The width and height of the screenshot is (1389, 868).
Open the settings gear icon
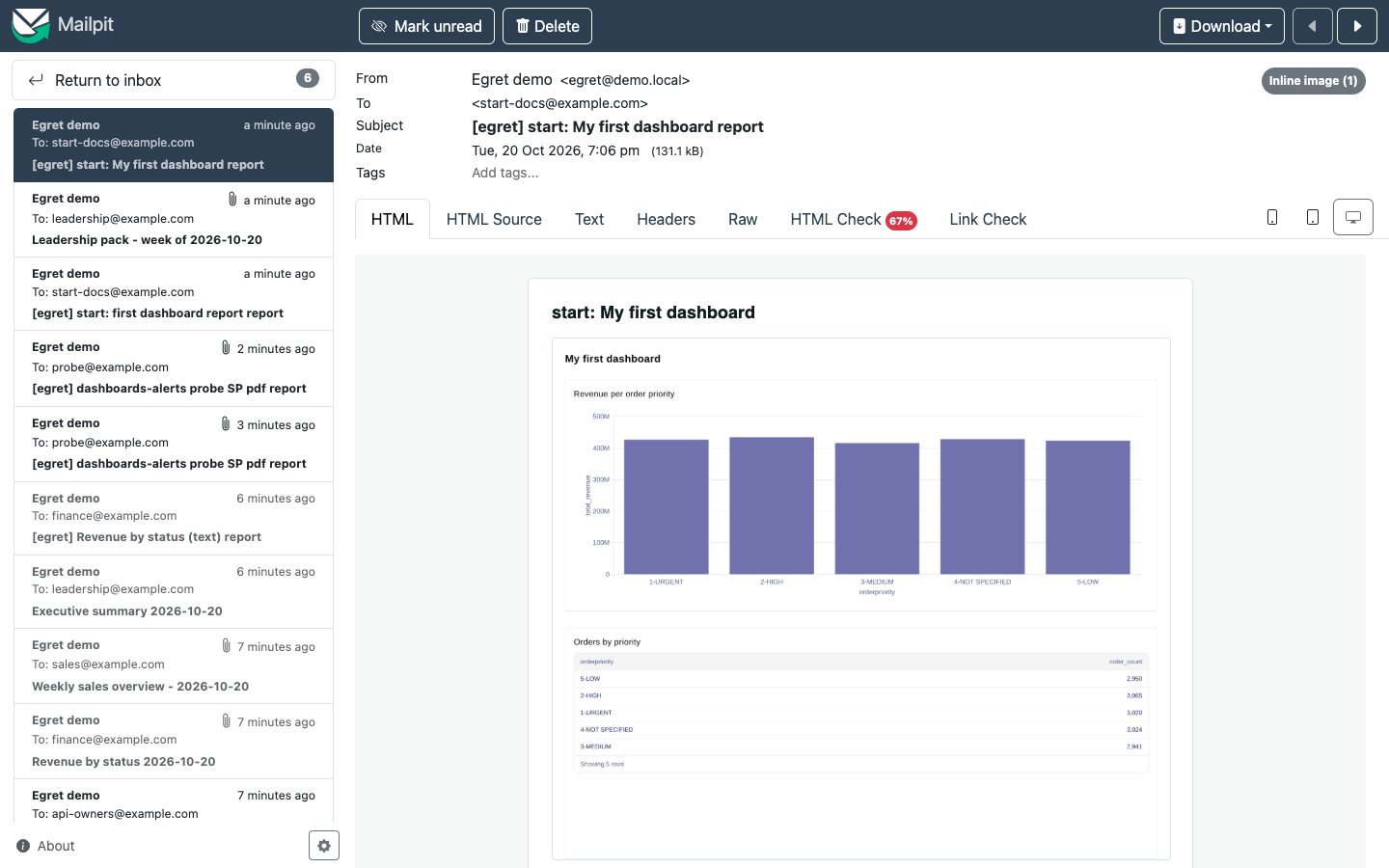coord(324,846)
